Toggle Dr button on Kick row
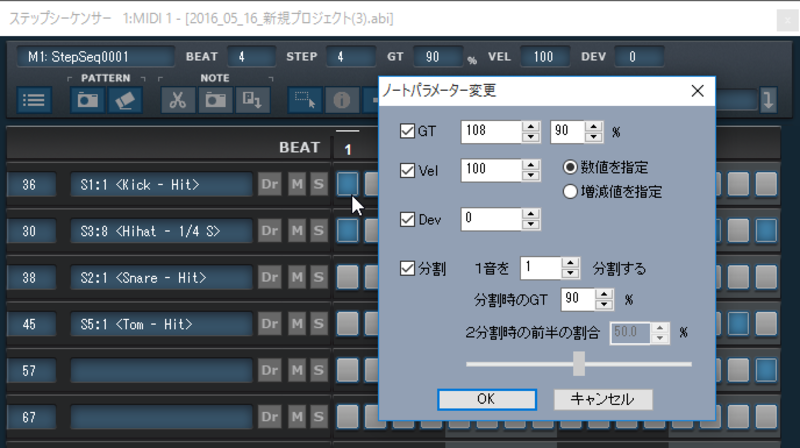The image size is (800, 448). coord(269,184)
